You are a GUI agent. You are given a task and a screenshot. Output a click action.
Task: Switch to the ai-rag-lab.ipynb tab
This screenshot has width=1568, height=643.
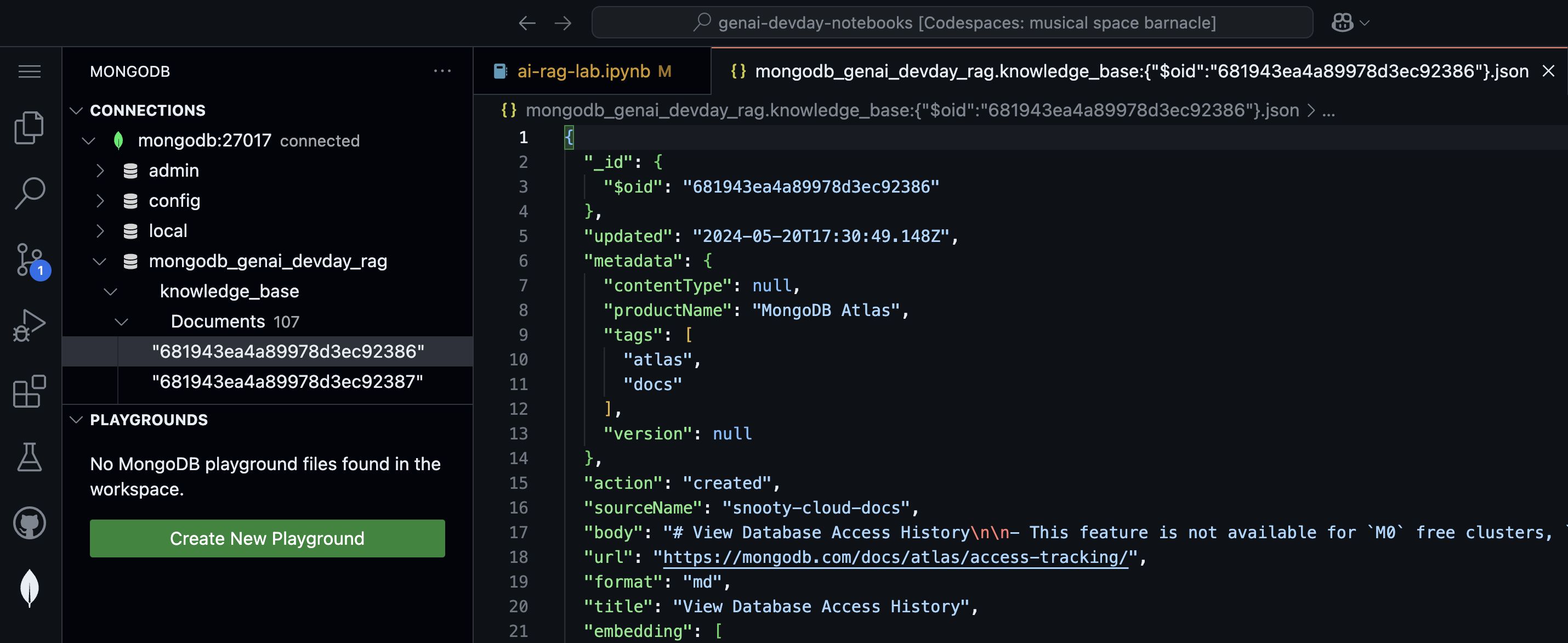tap(592, 71)
